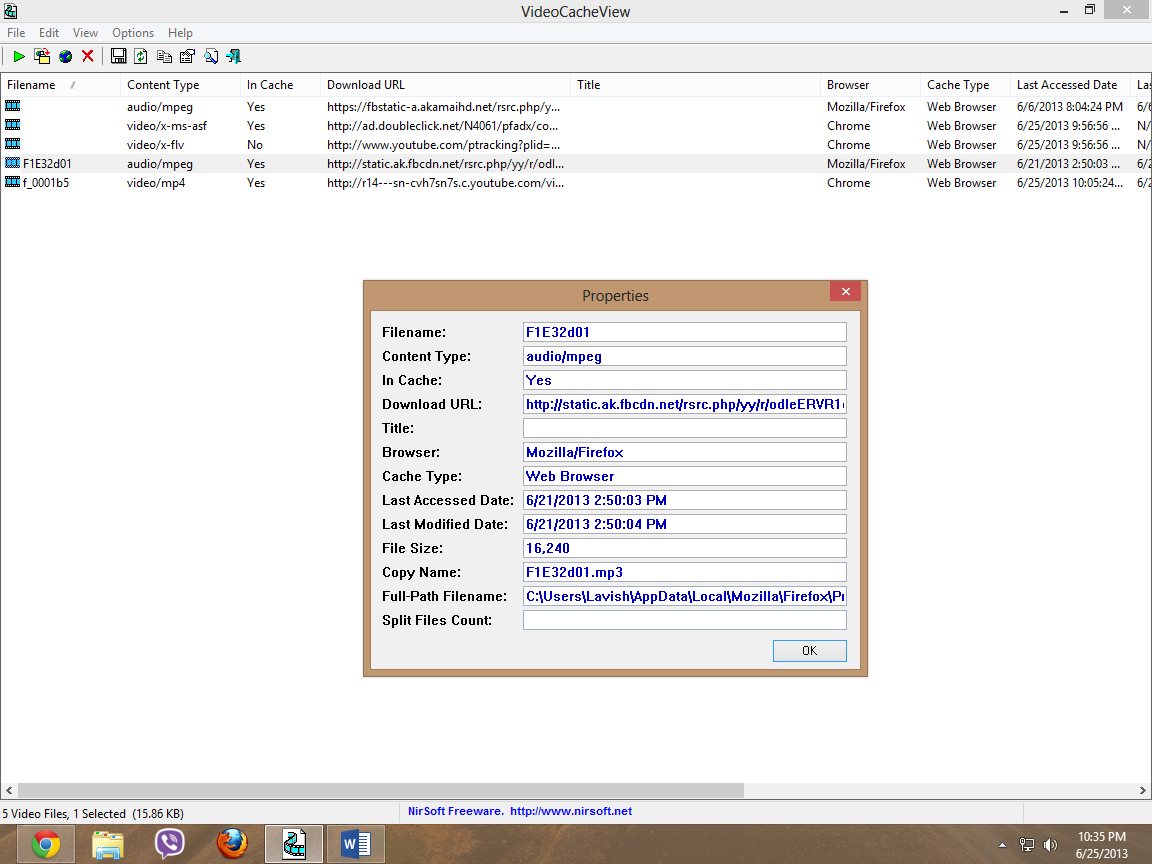The width and height of the screenshot is (1152, 864).
Task: Open Viber from taskbar
Action: 170,843
